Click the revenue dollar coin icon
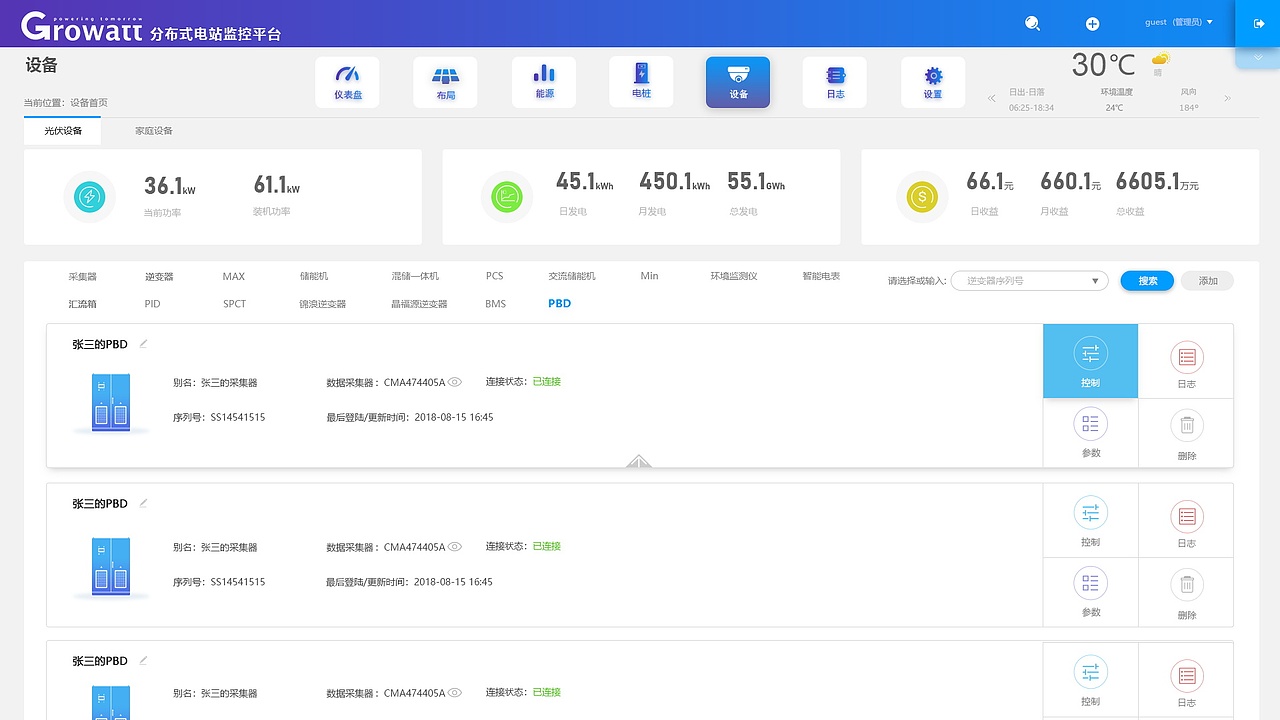1280x720 pixels. pyautogui.click(x=921, y=197)
